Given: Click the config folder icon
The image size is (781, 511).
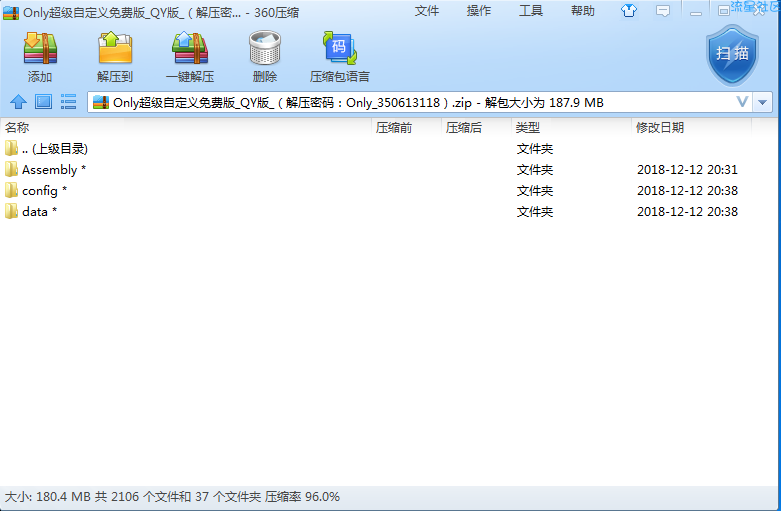Looking at the screenshot, I should click(x=11, y=190).
